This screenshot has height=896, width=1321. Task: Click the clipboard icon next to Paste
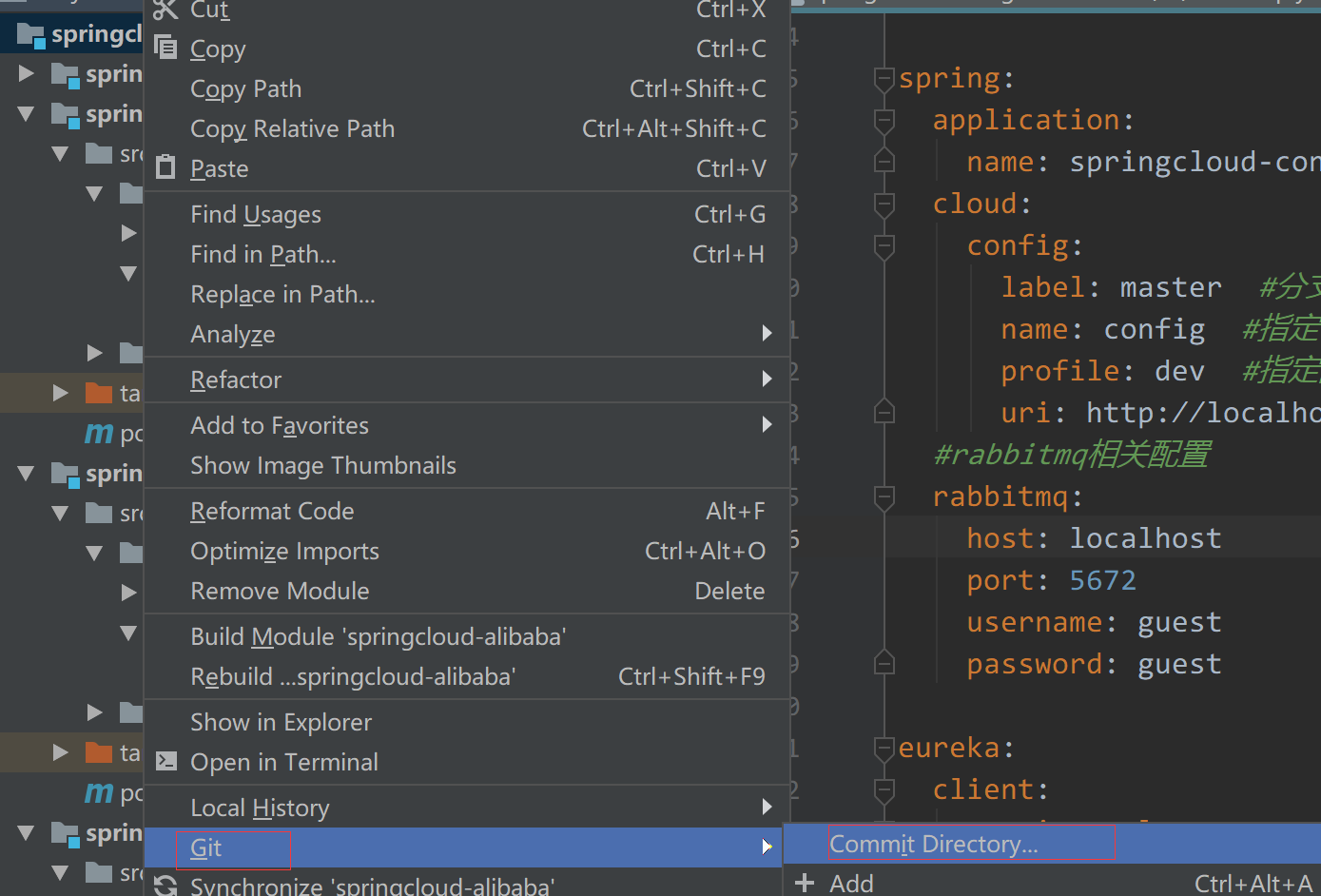[165, 166]
